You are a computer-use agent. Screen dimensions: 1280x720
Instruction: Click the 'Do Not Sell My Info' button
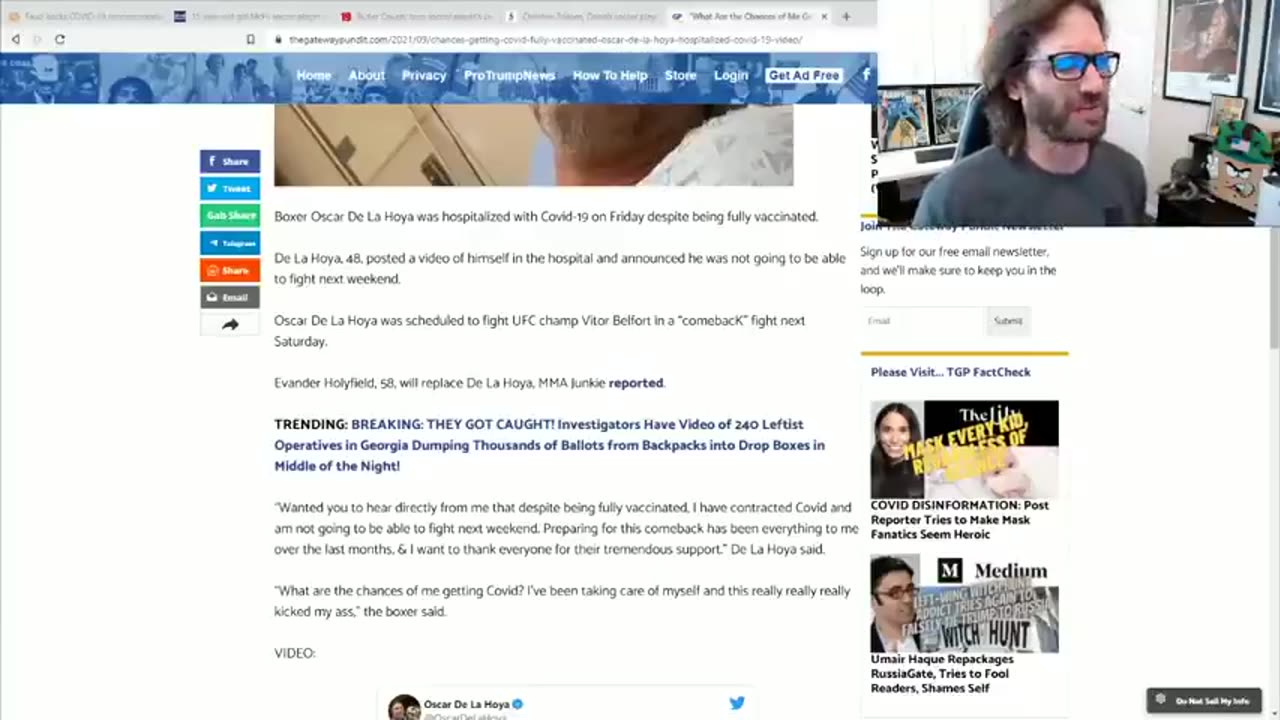pos(1204,701)
